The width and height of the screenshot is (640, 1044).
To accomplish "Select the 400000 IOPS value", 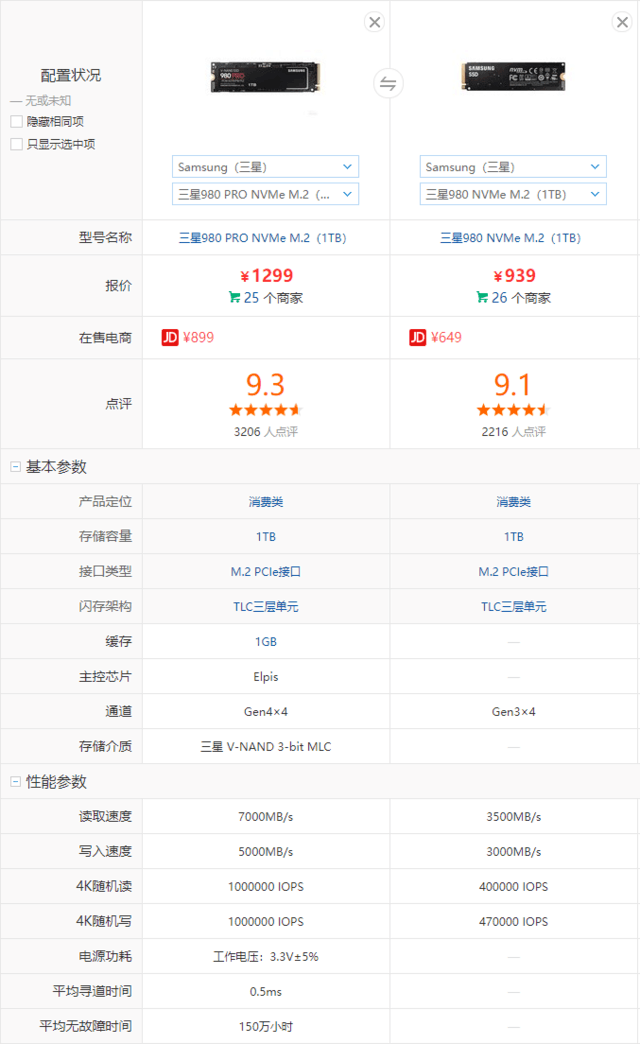I will click(x=513, y=887).
